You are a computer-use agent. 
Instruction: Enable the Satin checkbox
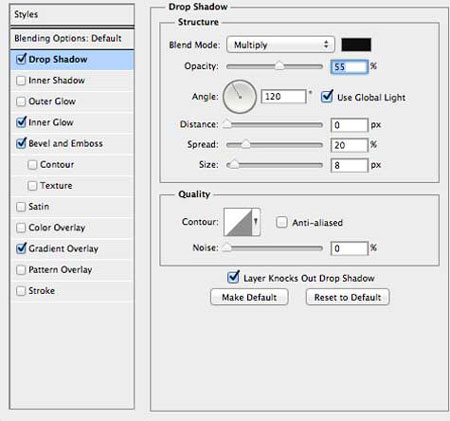coord(21,207)
